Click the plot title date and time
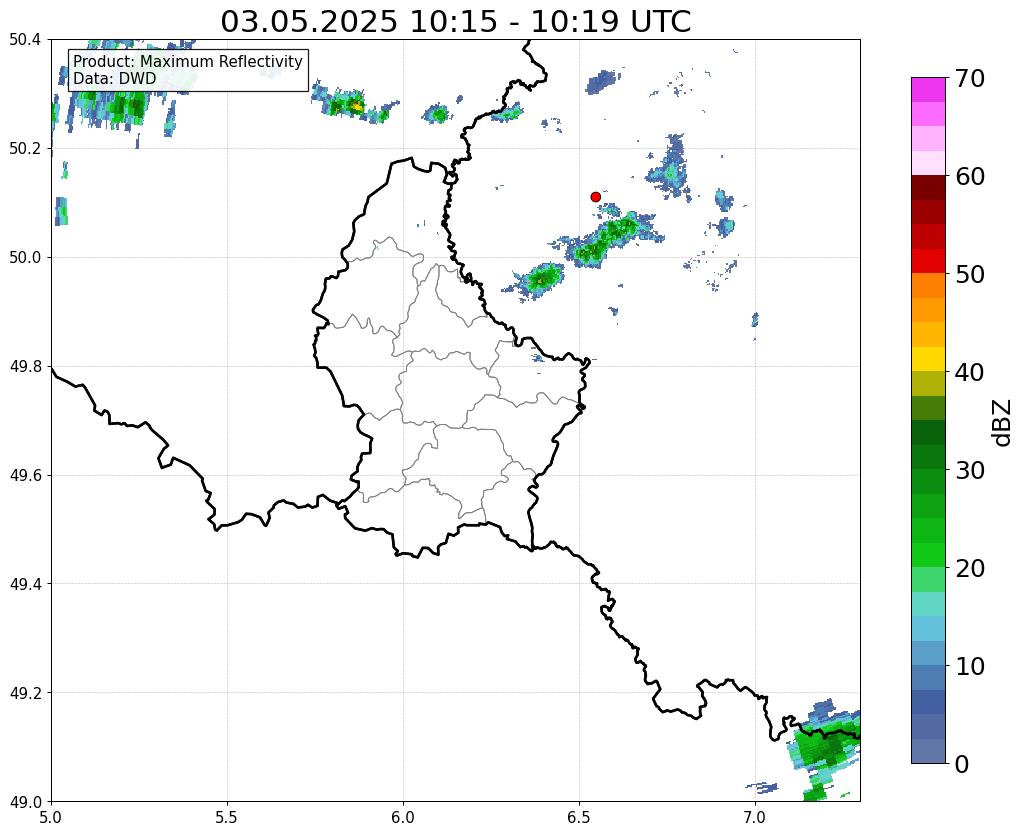The width and height of the screenshot is (1023, 834). point(455,21)
